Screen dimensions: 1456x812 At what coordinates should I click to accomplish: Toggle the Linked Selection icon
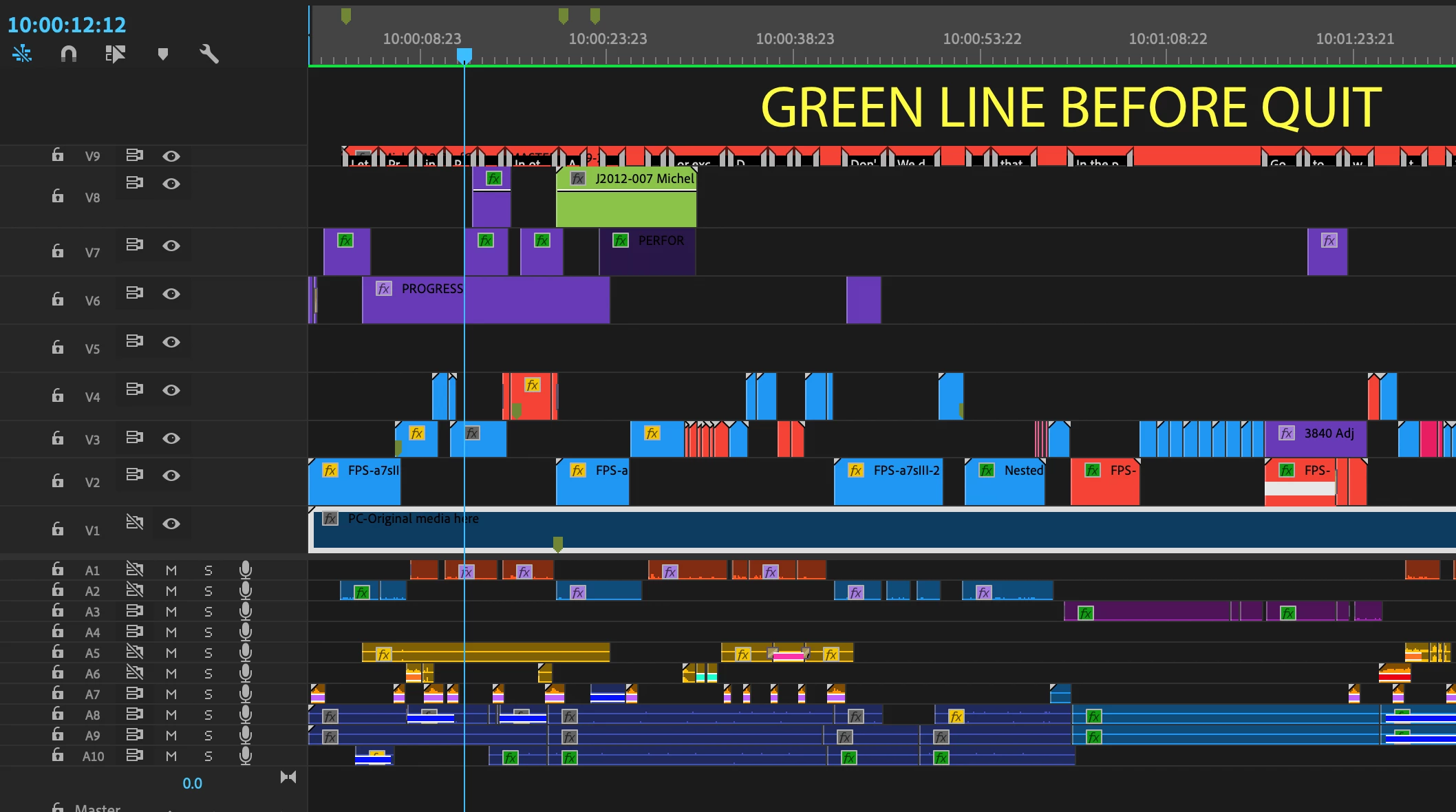(116, 54)
